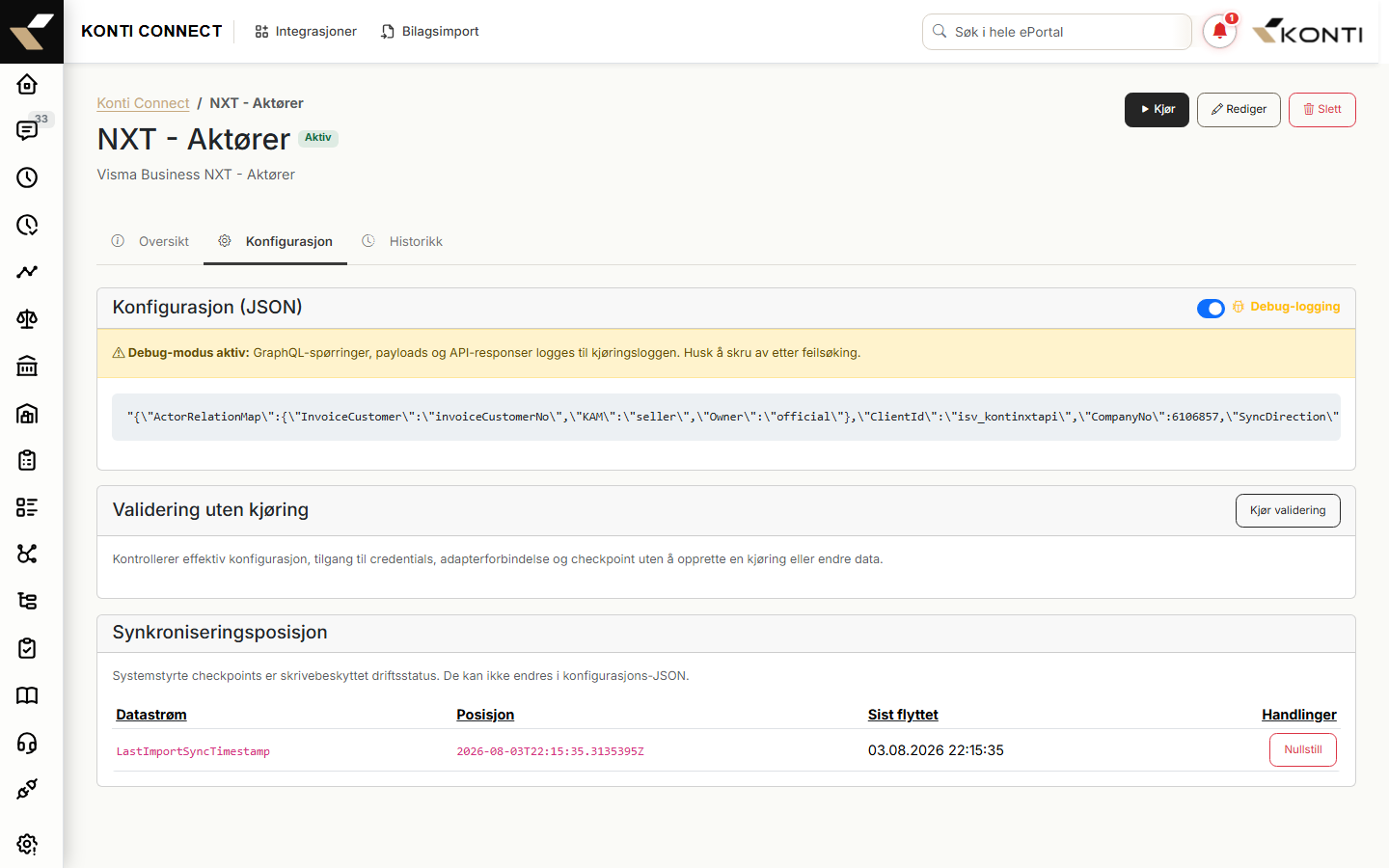Open the home icon in the sidebar
The height and width of the screenshot is (868, 1389).
(x=27, y=84)
